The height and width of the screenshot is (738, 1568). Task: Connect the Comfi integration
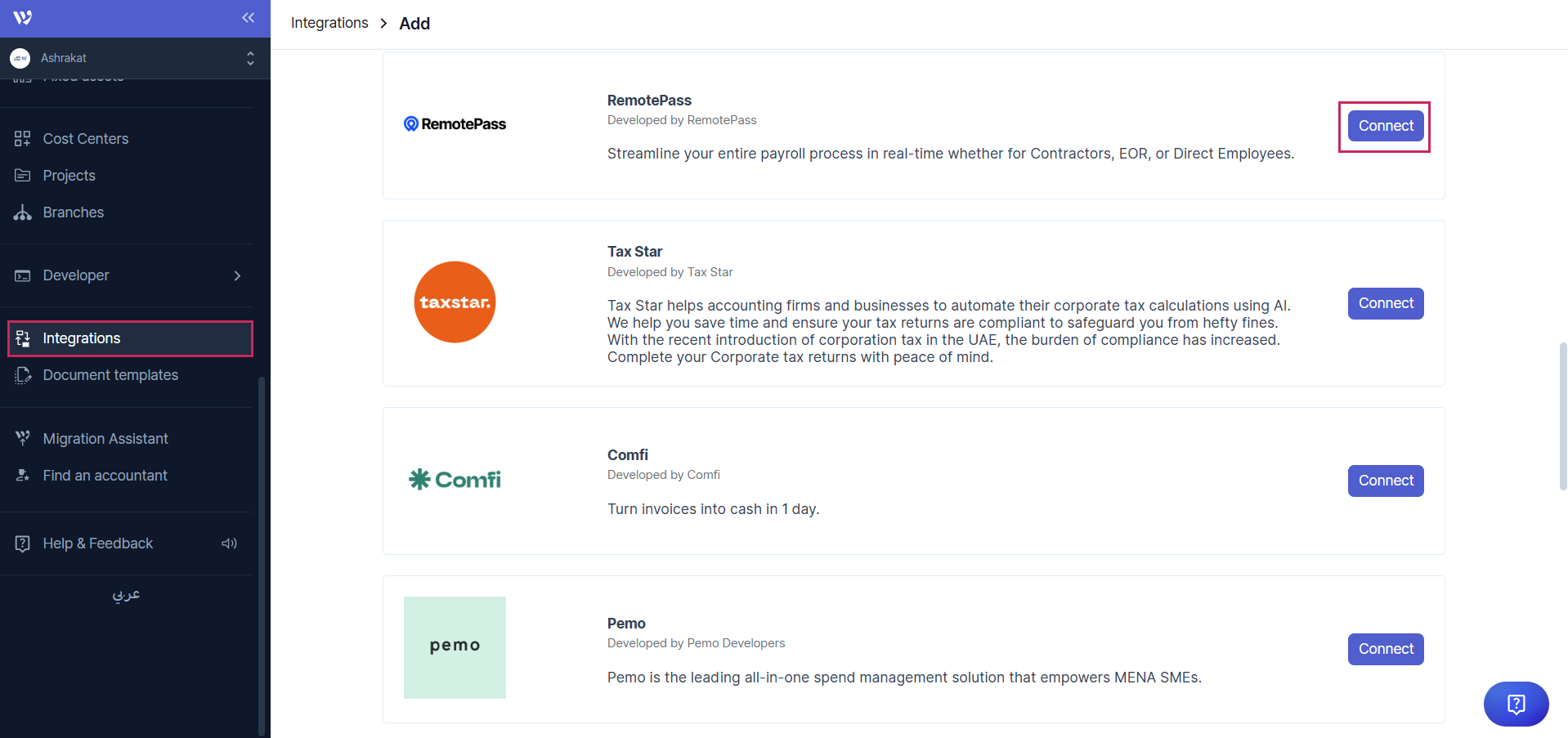[x=1385, y=481]
